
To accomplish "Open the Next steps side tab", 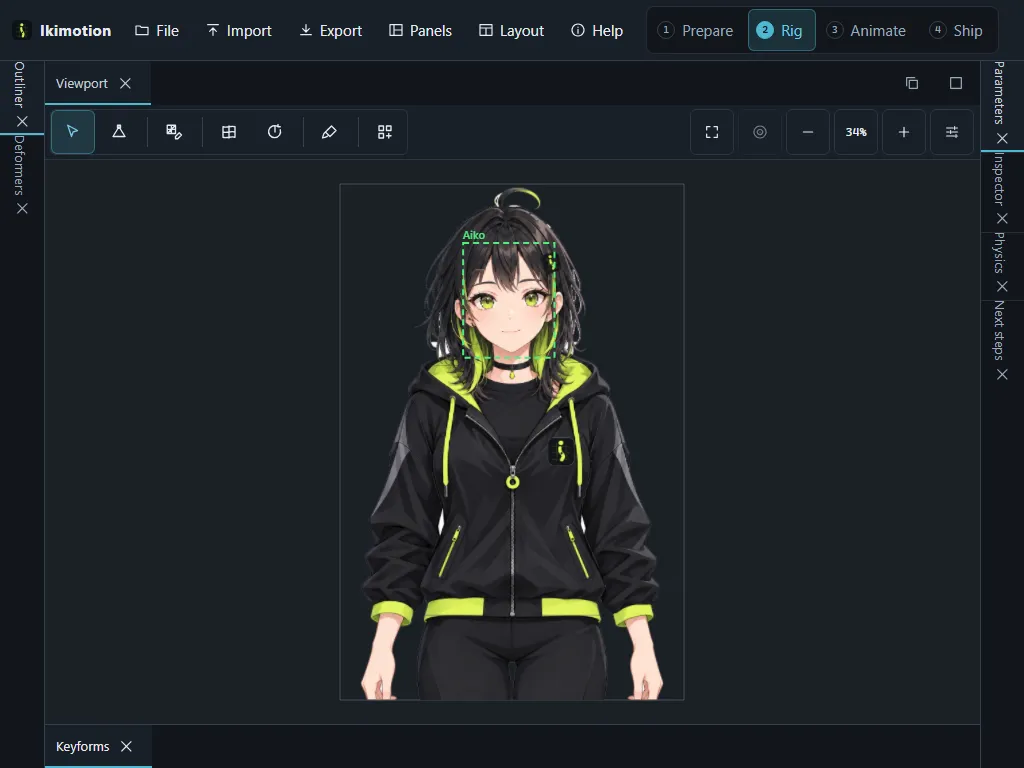I will tap(999, 330).
